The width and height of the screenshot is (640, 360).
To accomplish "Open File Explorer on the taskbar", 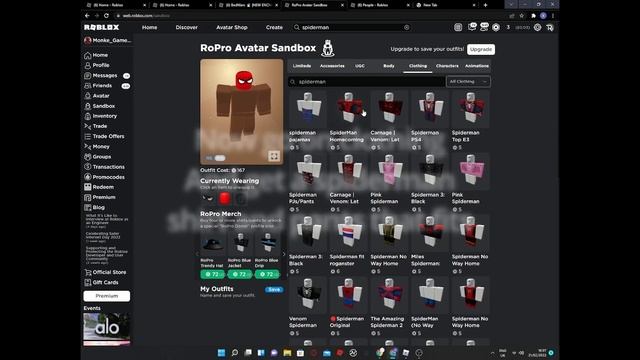I will pyautogui.click(x=287, y=353).
